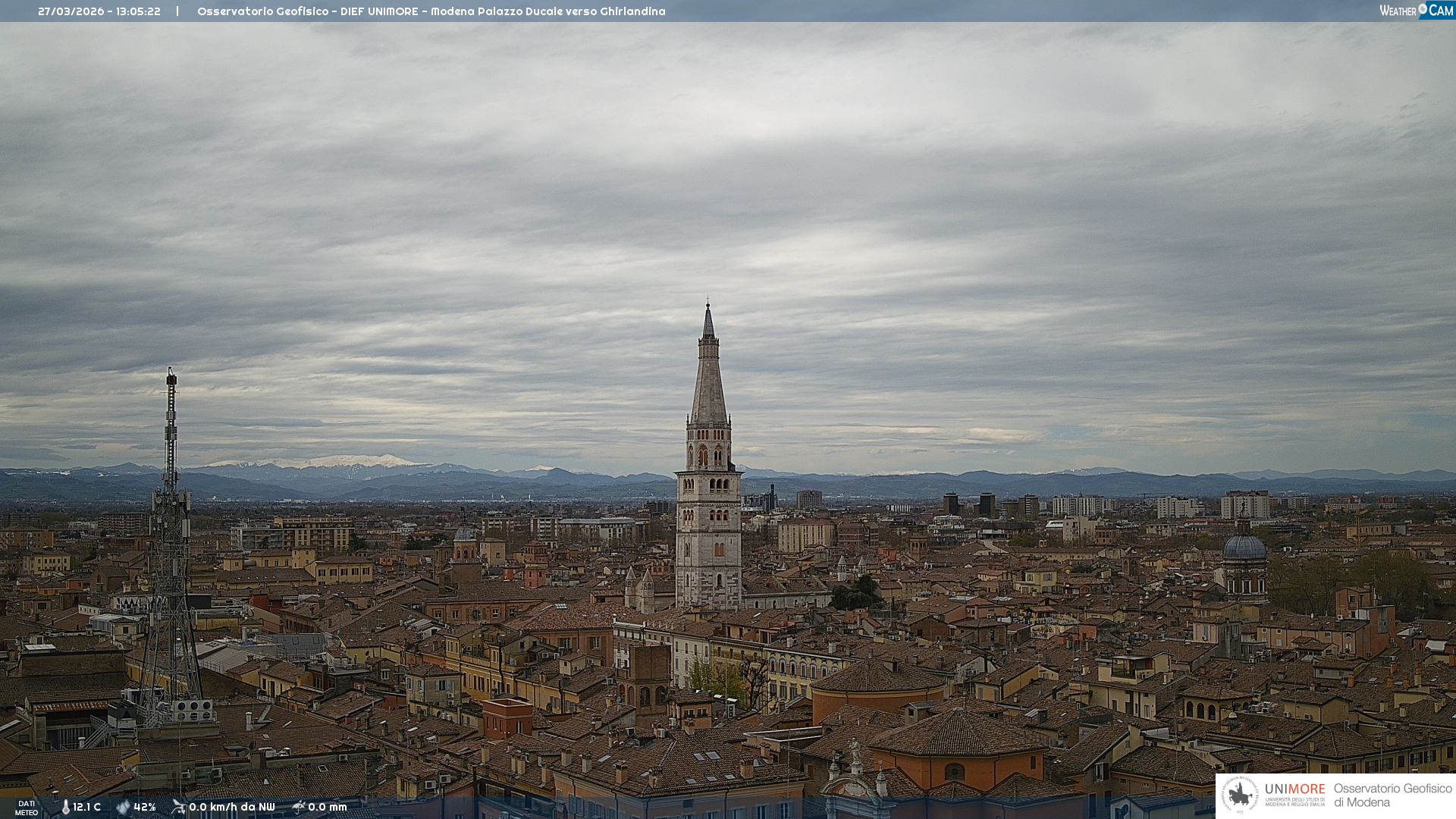Image resolution: width=1456 pixels, height=819 pixels.
Task: Click the UNIMORE university seal emblem
Action: point(1240,795)
